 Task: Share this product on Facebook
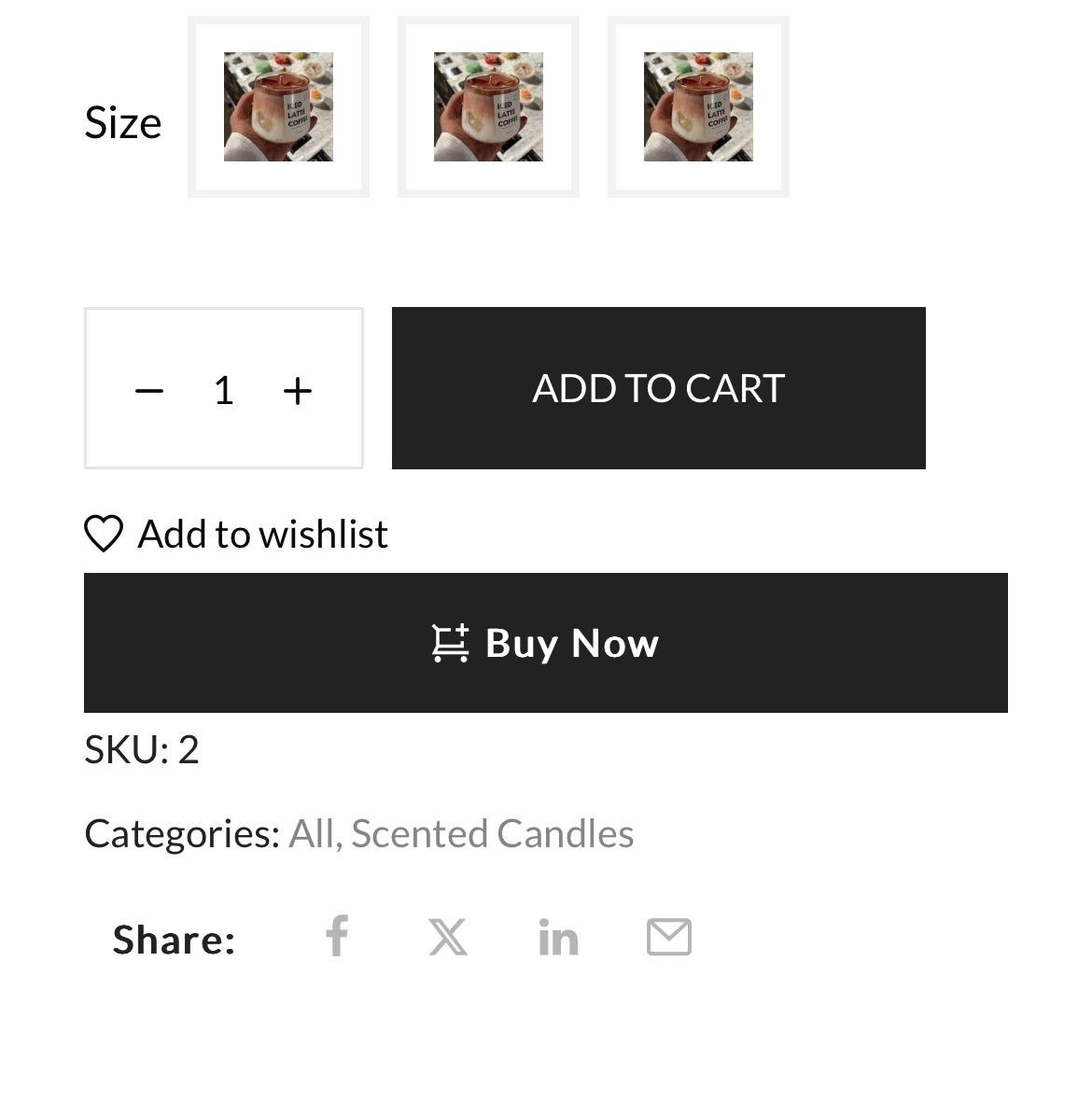(337, 936)
